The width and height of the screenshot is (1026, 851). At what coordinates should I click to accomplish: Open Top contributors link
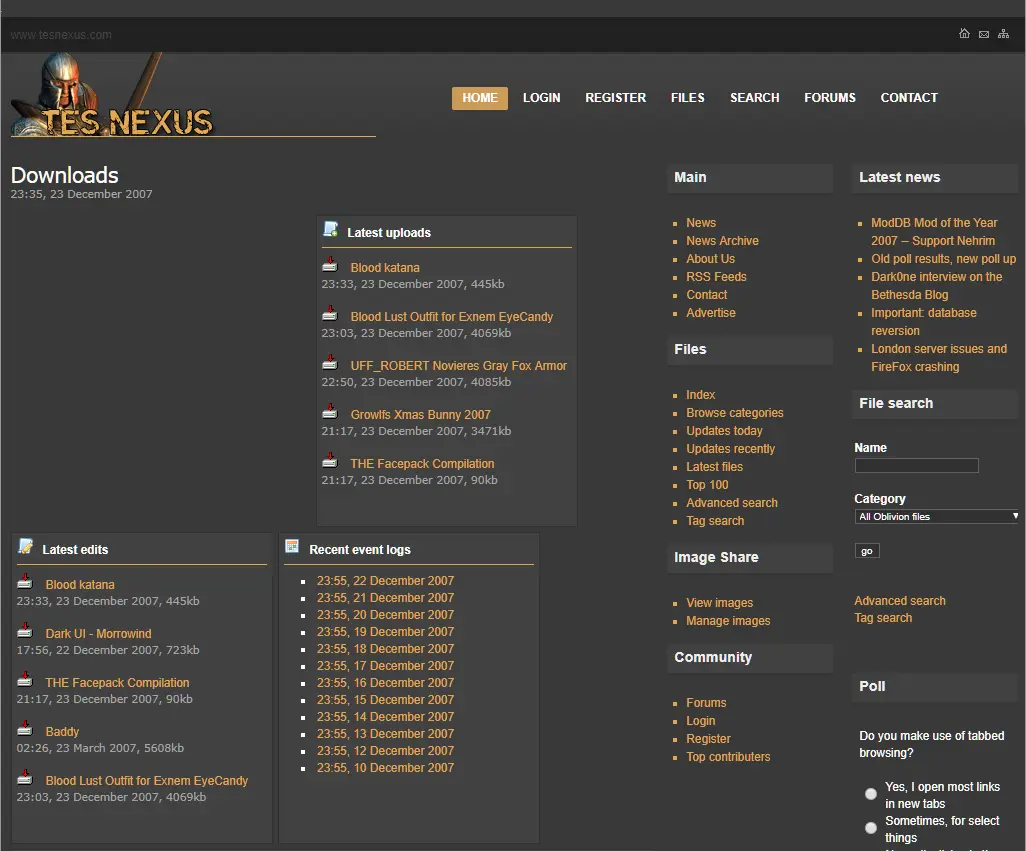click(728, 757)
